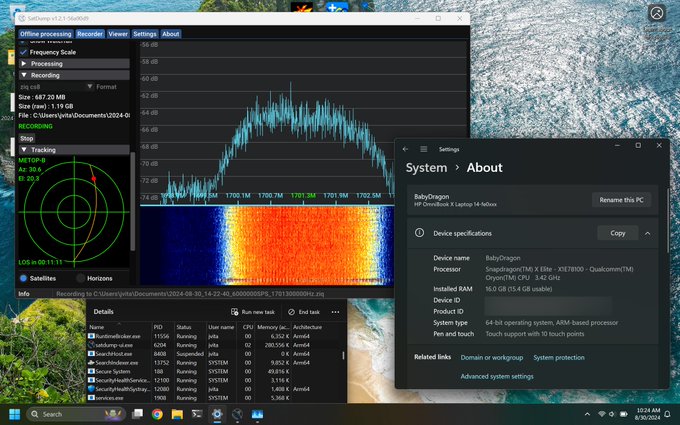Viewport: 680px width, 425px height.
Task: Open the Recorder tab in SatDump
Action: (x=90, y=34)
